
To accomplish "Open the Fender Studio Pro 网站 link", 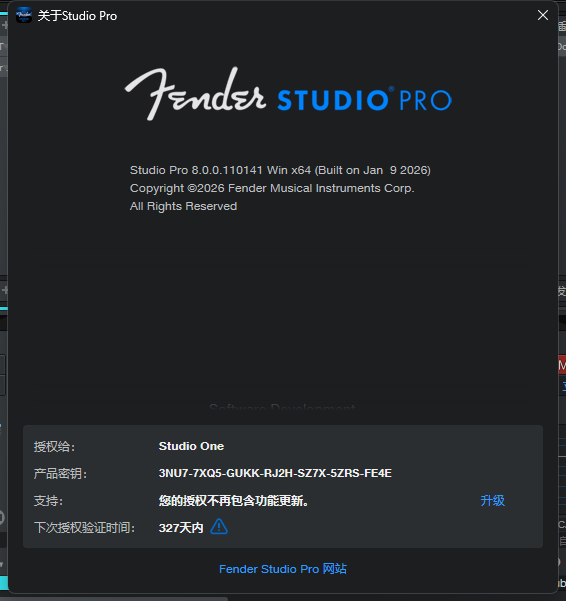I will click(x=283, y=569).
